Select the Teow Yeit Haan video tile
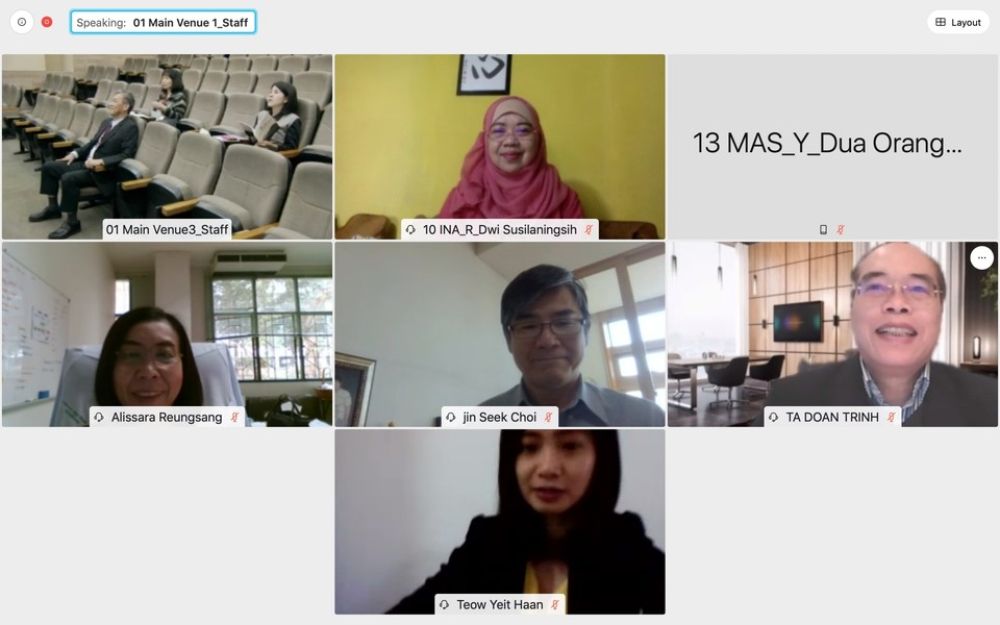 click(x=500, y=522)
